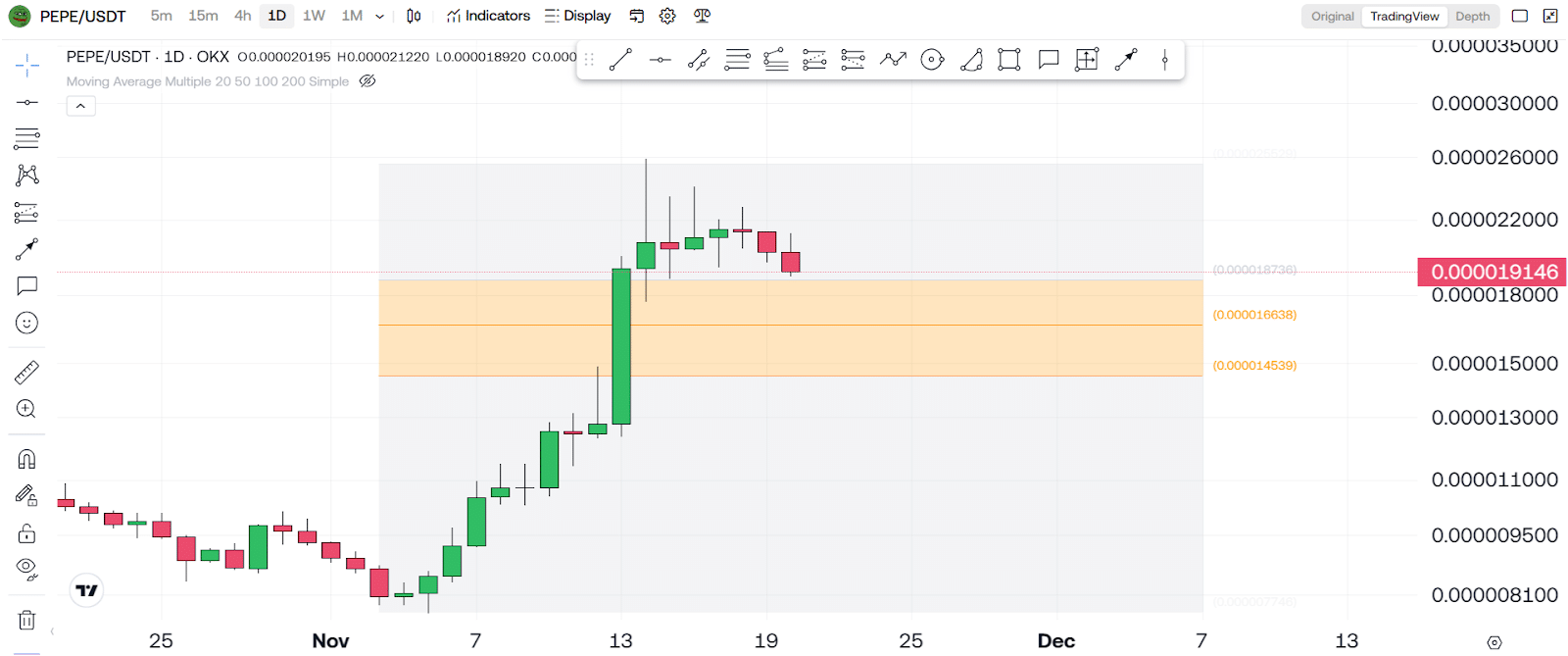Select the parallel channel tool in floating toolbar
Screen dimensions: 1568x656
[x=699, y=60]
